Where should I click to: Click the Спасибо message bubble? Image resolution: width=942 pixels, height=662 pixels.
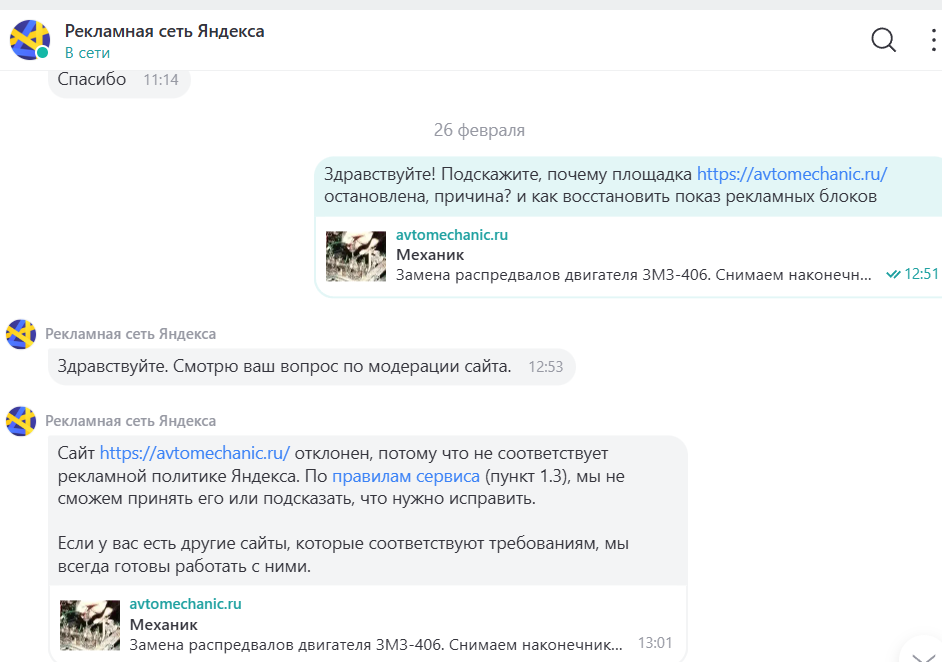coord(119,82)
